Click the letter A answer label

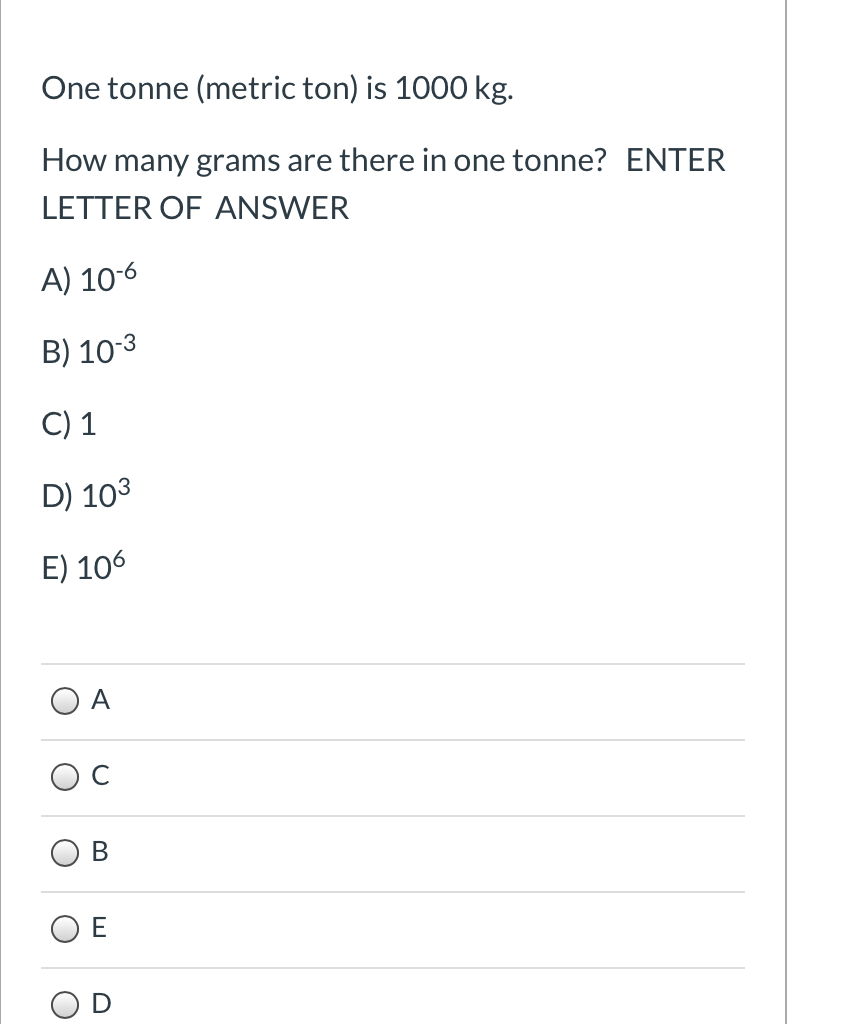coord(101,699)
